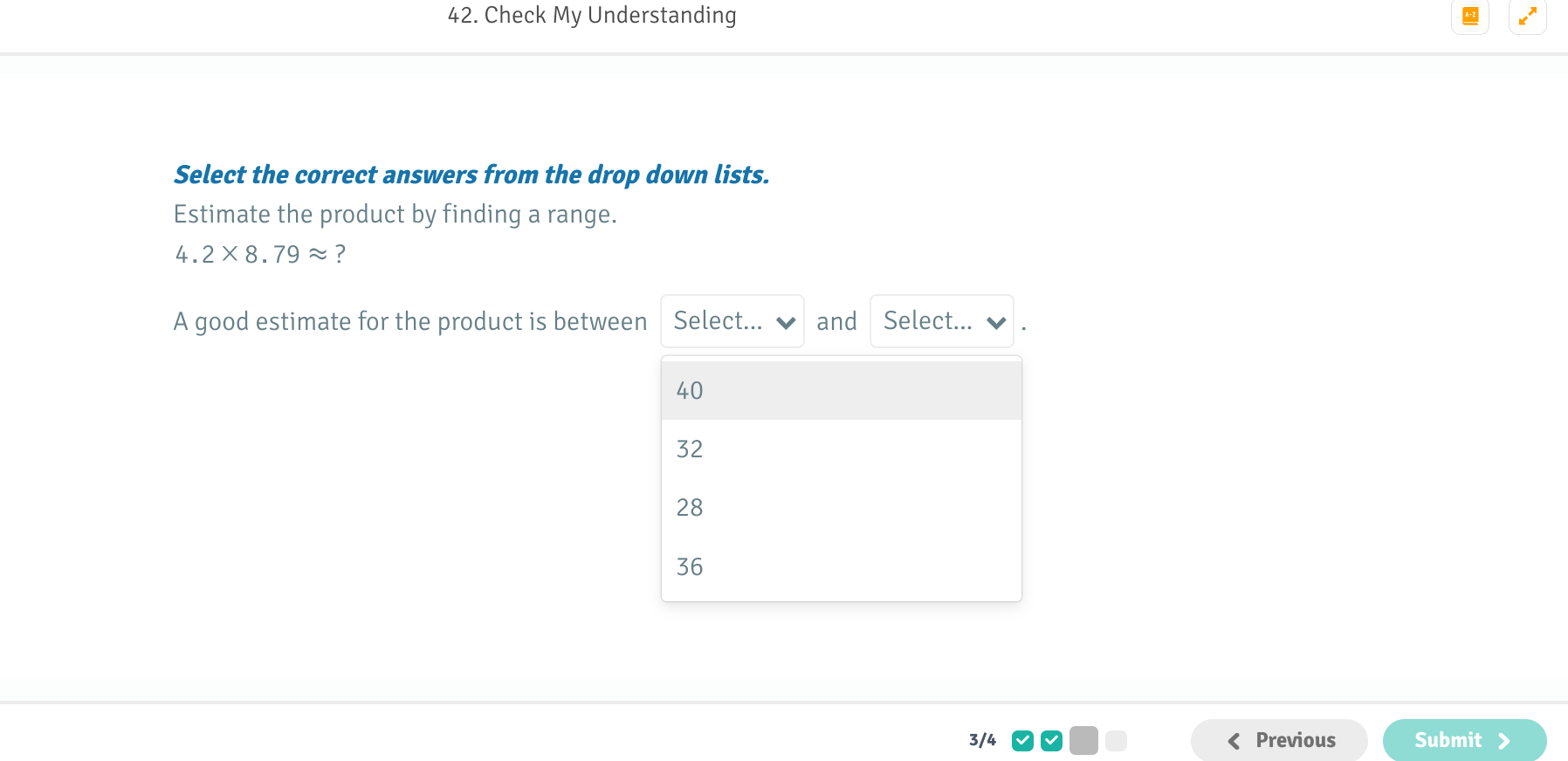The height and width of the screenshot is (761, 1568).
Task: Click the Previous button
Action: tap(1278, 740)
